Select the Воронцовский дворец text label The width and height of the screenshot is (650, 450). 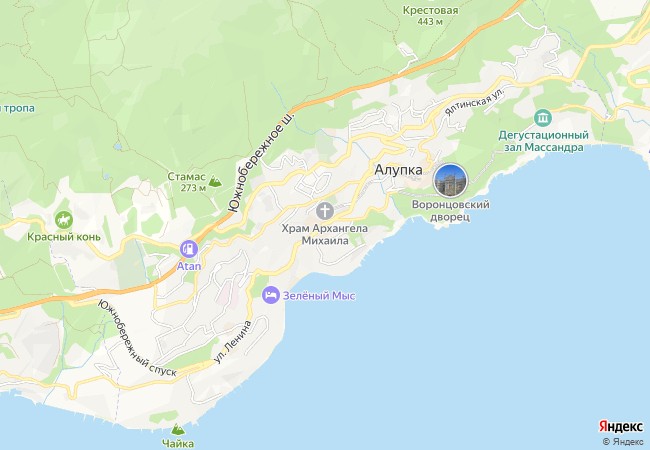click(450, 210)
